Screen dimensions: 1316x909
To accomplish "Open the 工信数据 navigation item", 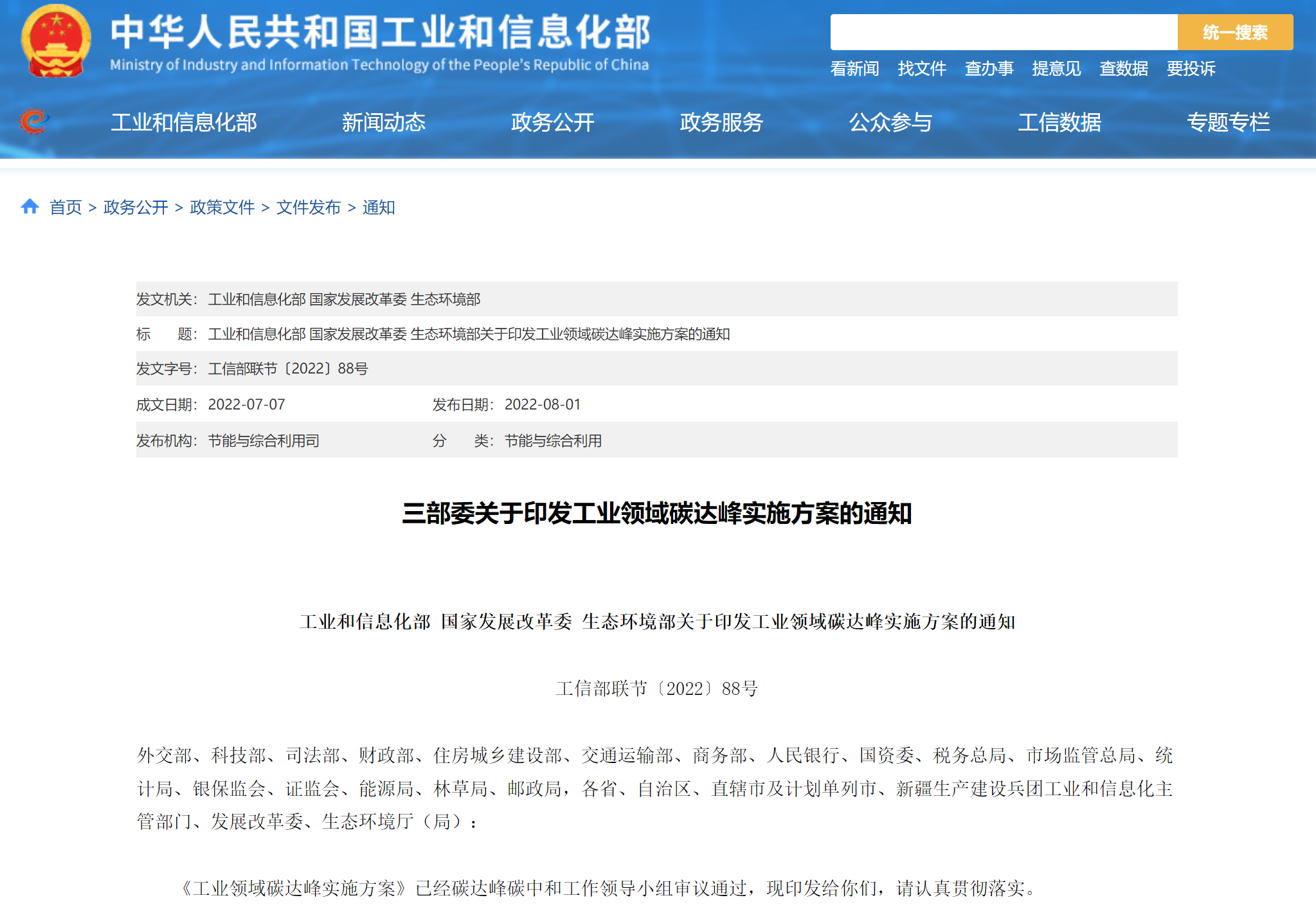I will point(1059,122).
